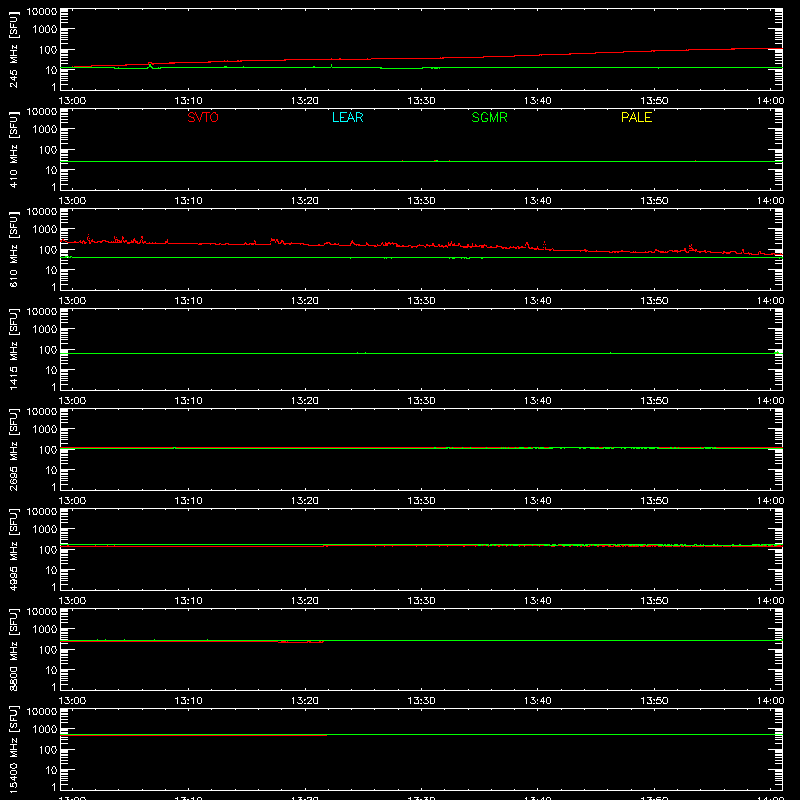Click 13:40 label below the 8800 MHz plot
This screenshot has height=800, width=800.
coord(538,701)
